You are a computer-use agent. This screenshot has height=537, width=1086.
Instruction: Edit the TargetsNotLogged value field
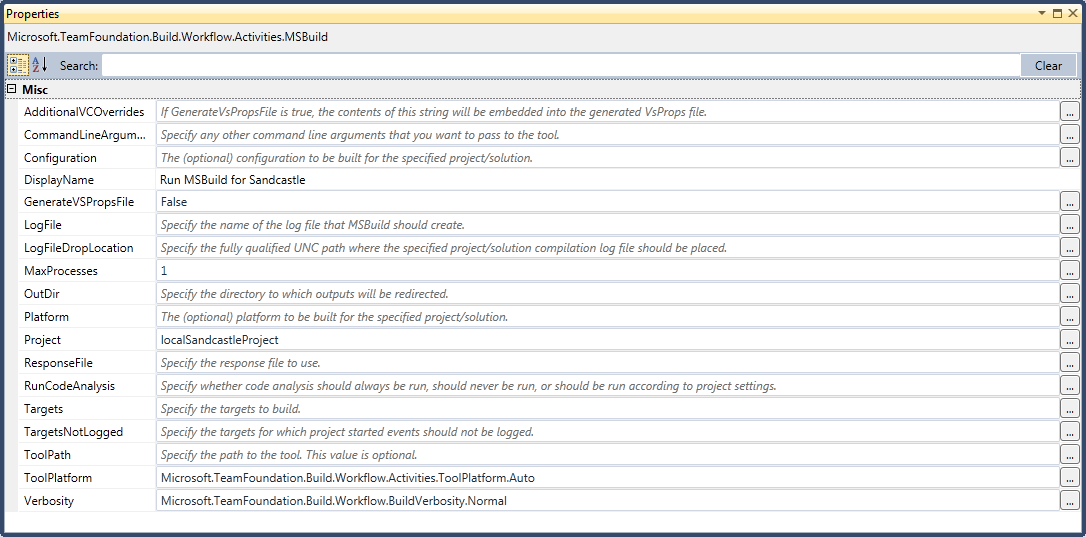click(607, 432)
